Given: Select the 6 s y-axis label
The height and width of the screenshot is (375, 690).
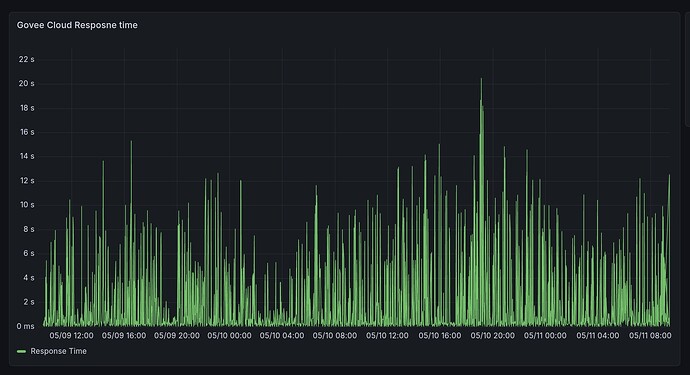Looking at the screenshot, I should pyautogui.click(x=29, y=253).
